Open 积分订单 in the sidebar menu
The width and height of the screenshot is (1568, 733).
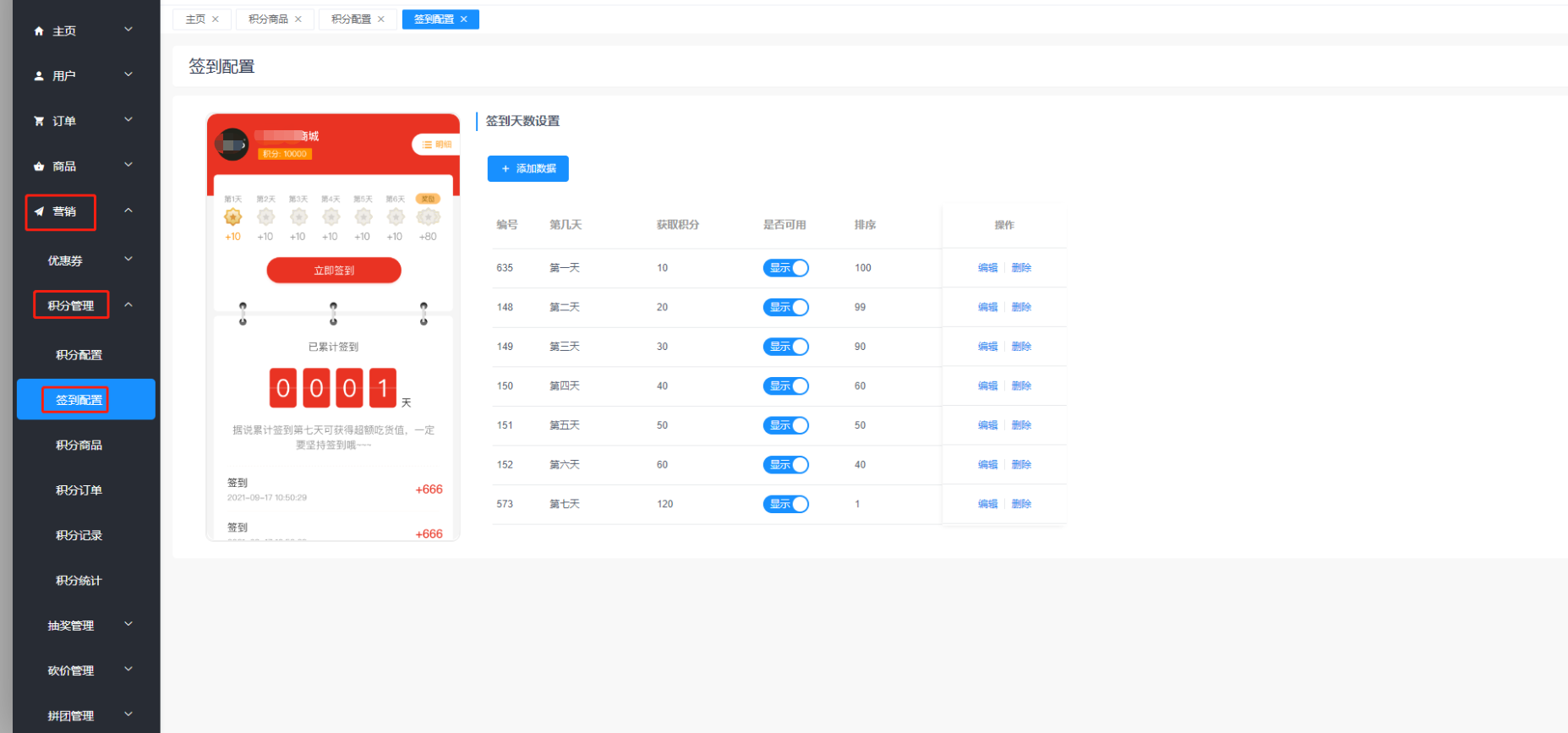(x=79, y=490)
